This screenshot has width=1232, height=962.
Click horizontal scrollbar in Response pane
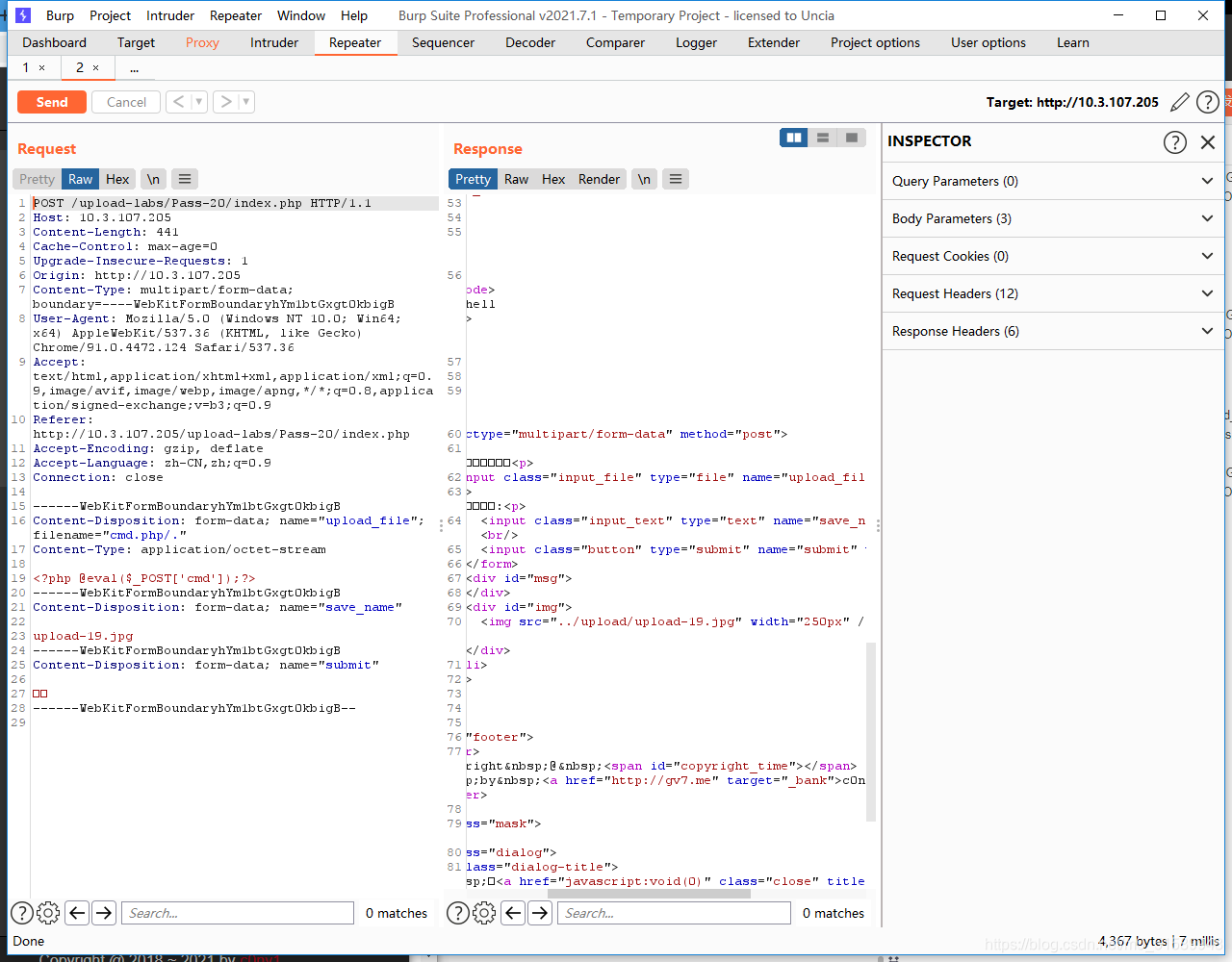point(649,894)
